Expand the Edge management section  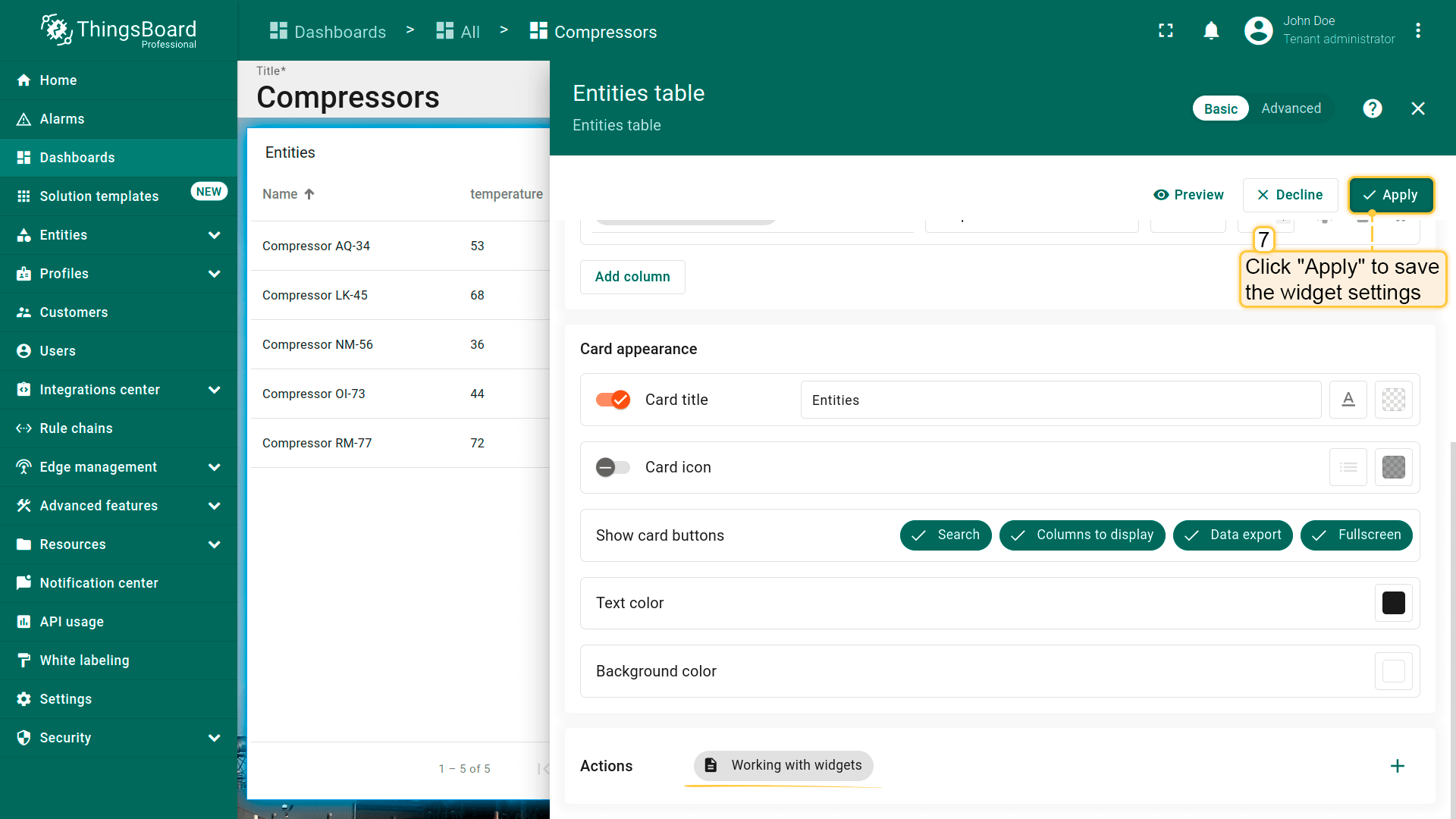[215, 467]
